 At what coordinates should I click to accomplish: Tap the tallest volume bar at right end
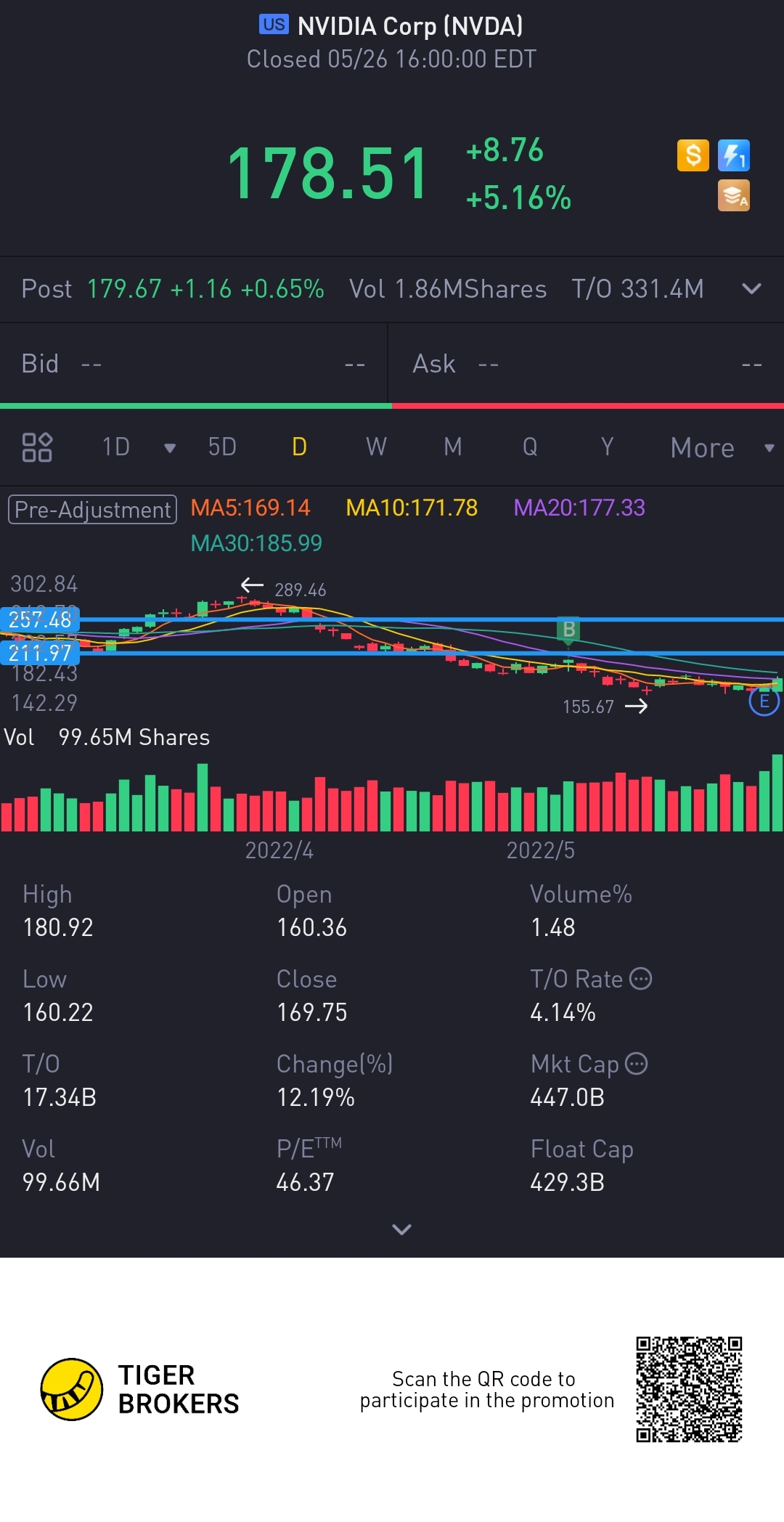[x=777, y=793]
